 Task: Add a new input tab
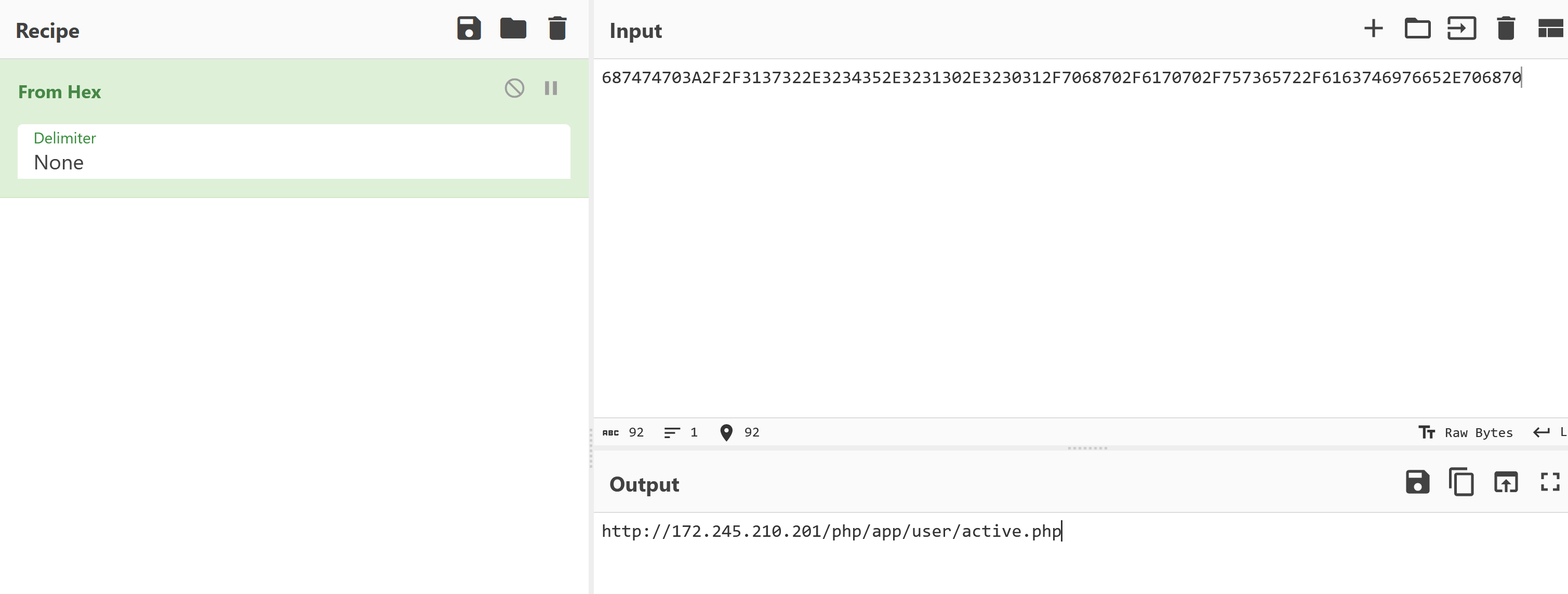pos(1373,29)
